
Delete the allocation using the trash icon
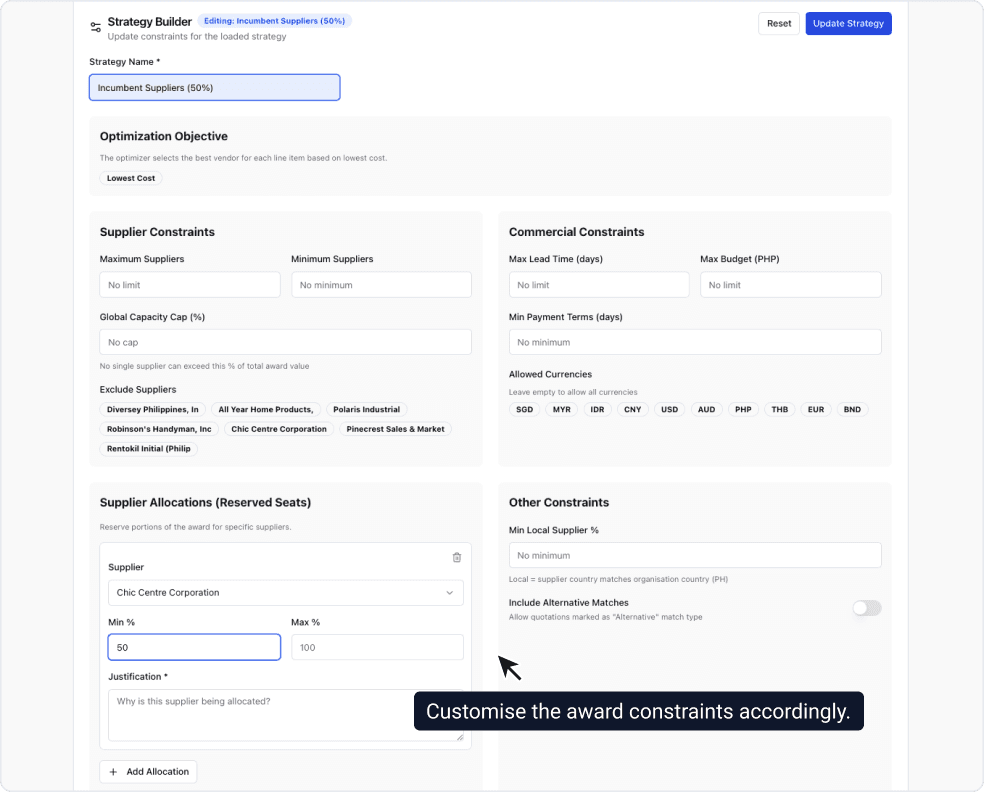[457, 557]
